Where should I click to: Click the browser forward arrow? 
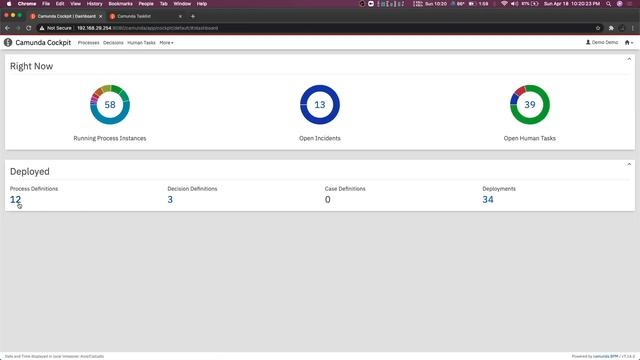(x=18, y=28)
